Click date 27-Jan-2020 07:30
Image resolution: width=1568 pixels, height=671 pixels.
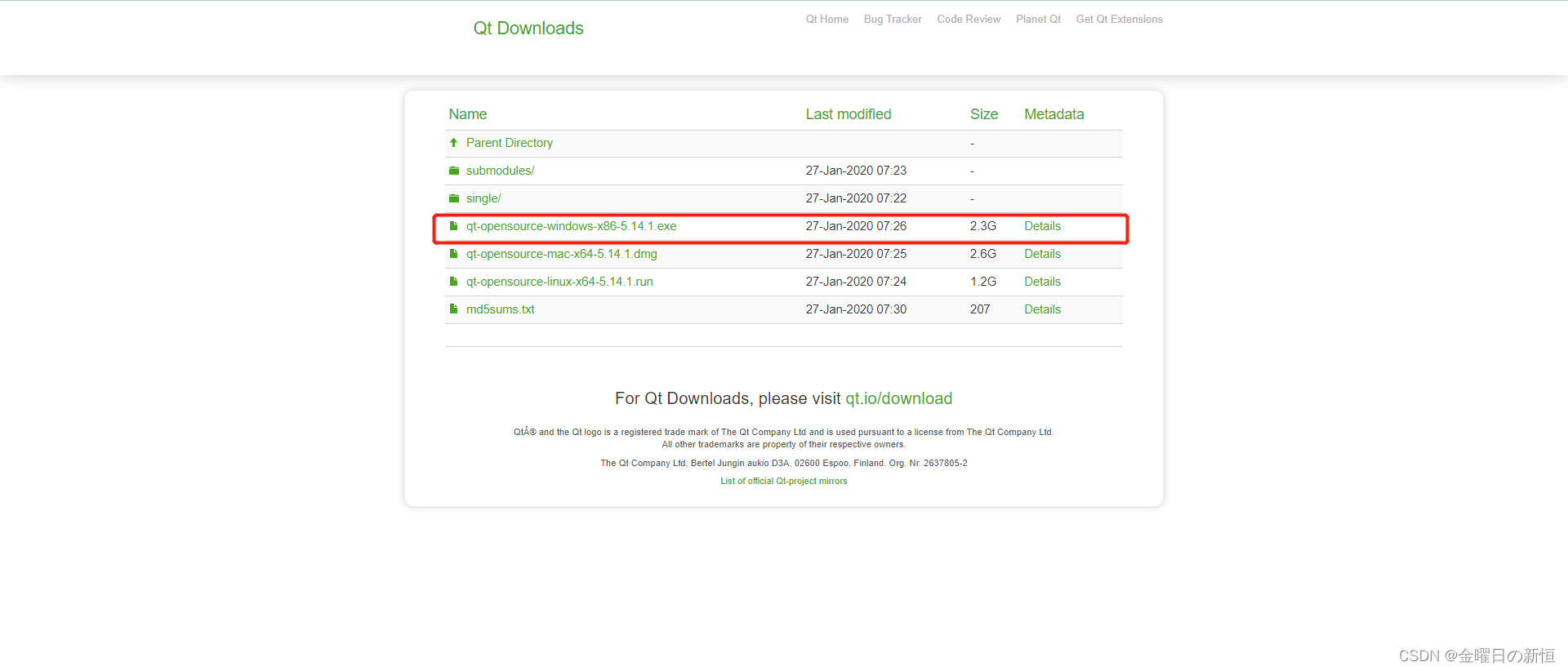856,309
